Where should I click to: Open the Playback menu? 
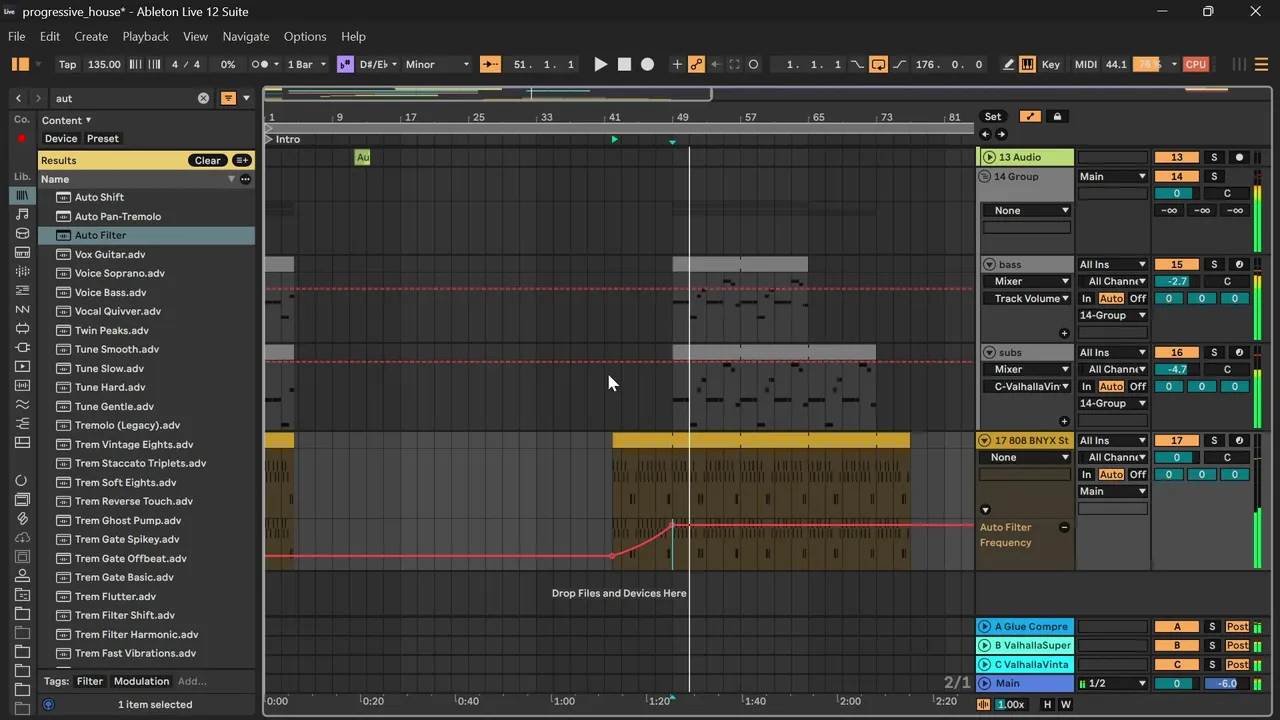click(x=146, y=36)
